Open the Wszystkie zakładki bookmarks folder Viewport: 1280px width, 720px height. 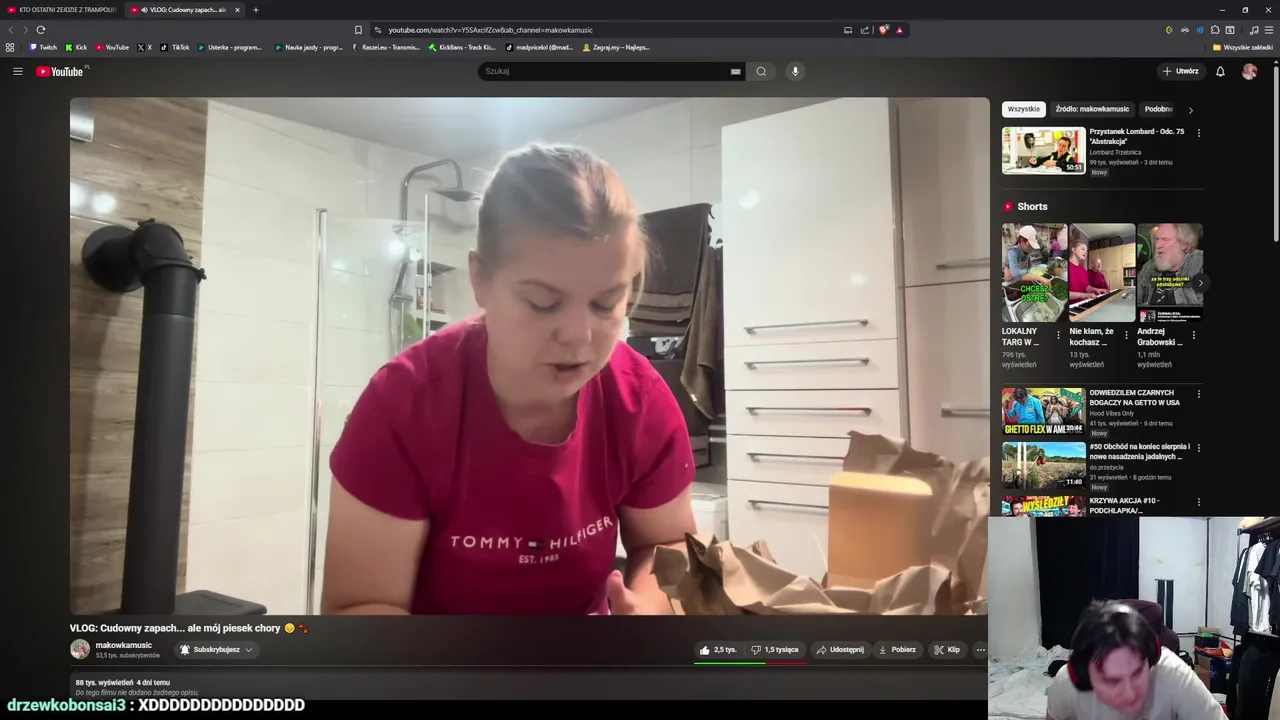1242,47
